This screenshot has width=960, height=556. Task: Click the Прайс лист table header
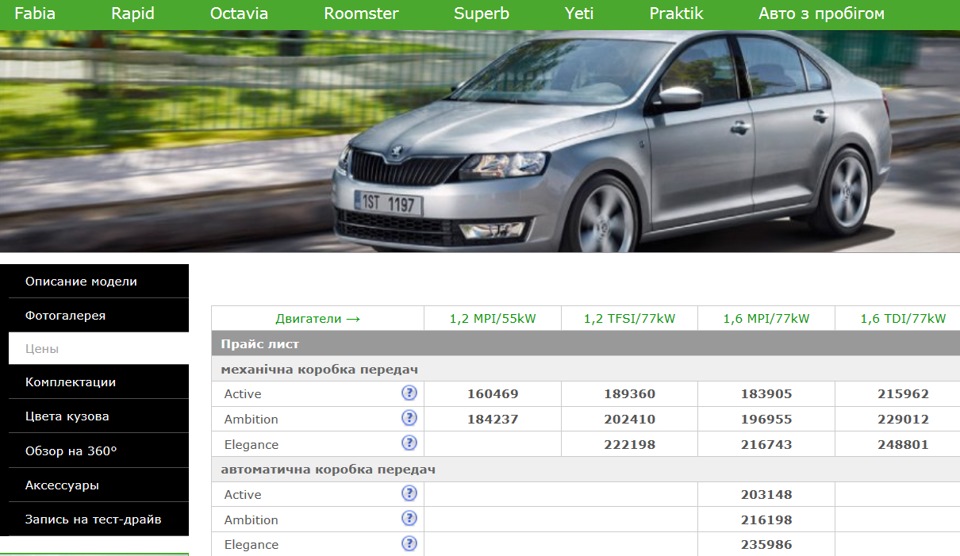pos(586,344)
